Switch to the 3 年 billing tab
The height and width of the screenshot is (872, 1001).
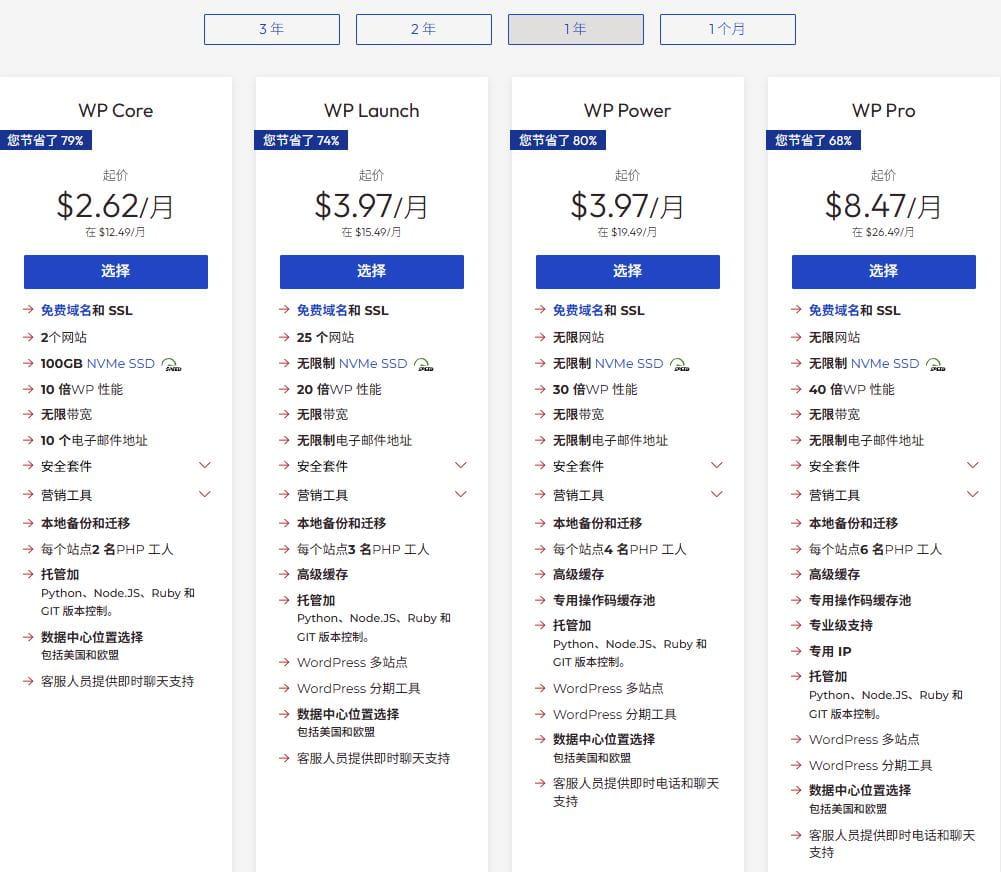[271, 29]
